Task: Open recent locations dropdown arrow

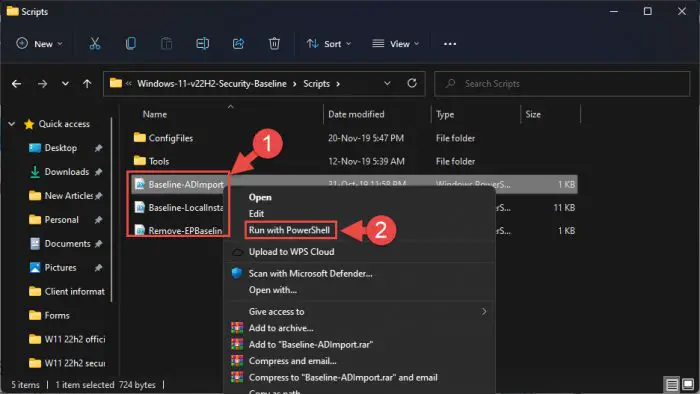Action: [65, 83]
